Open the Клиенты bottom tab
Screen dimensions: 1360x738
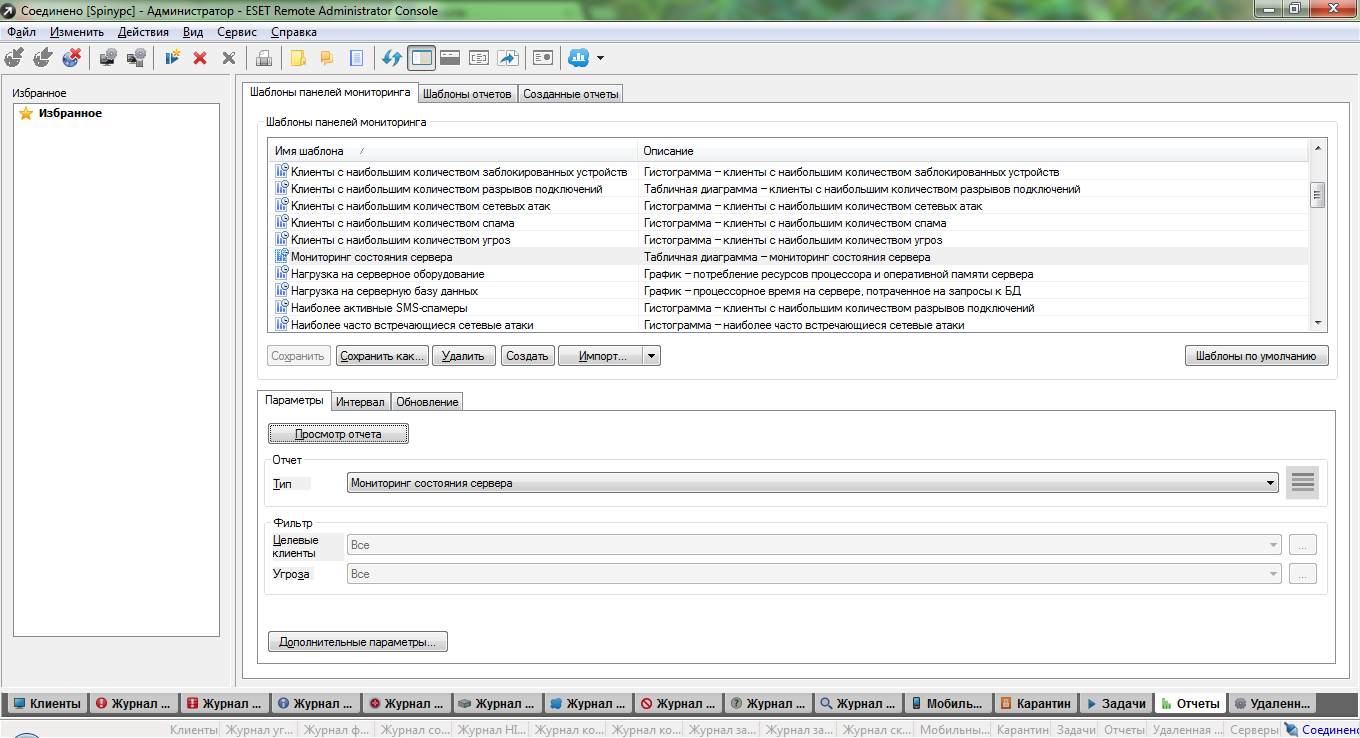[46, 704]
